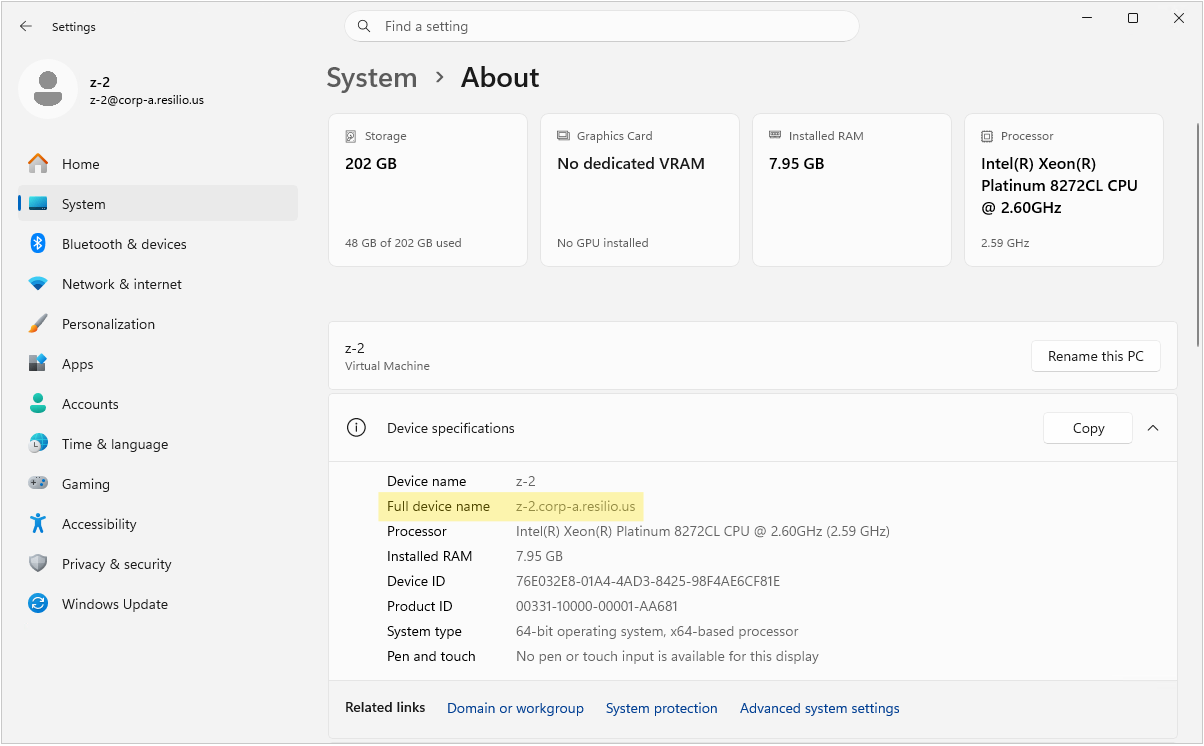Image resolution: width=1204 pixels, height=746 pixels.
Task: Open Network & internet settings
Action: point(159,284)
